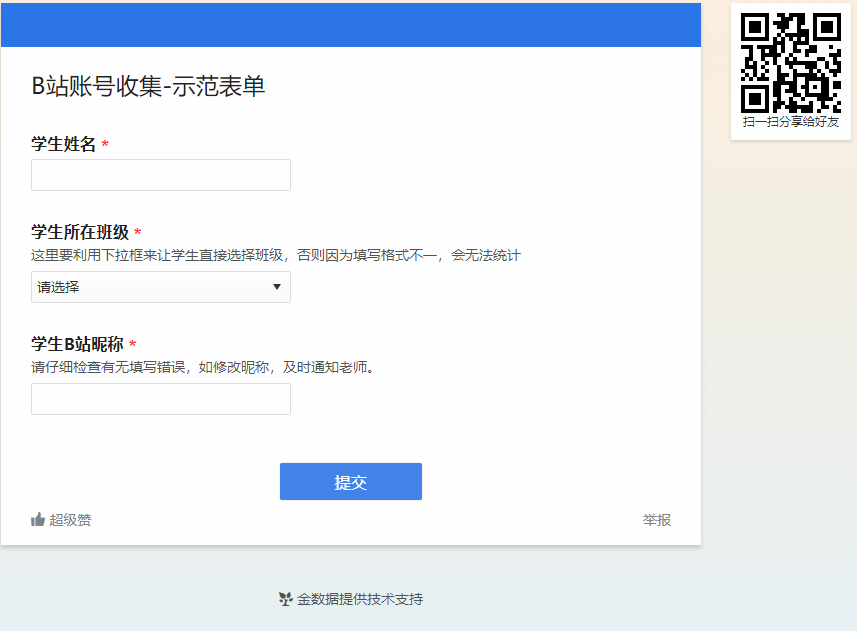This screenshot has width=857, height=631.
Task: Click the thumbs-up icon beside 超级赞
Action: [x=38, y=520]
